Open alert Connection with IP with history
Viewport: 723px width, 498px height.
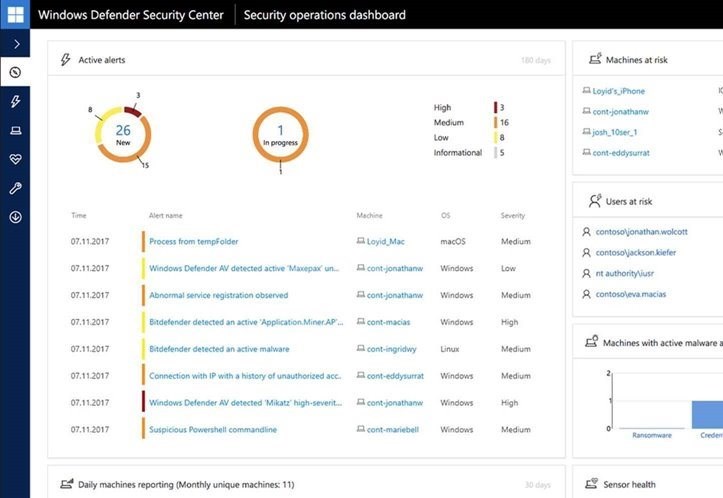coord(245,376)
